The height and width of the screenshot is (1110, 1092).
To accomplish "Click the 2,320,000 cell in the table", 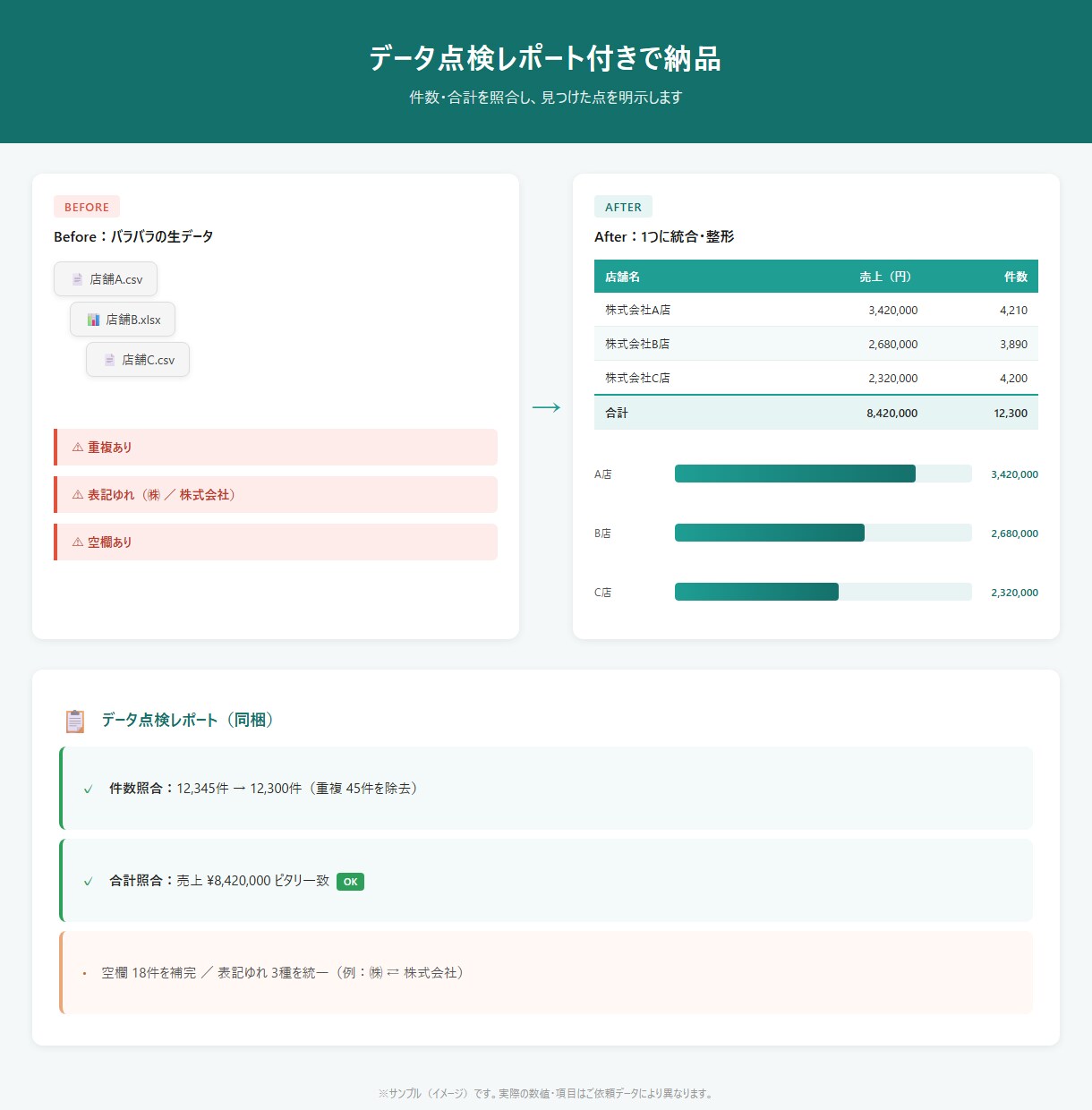I will click(893, 379).
